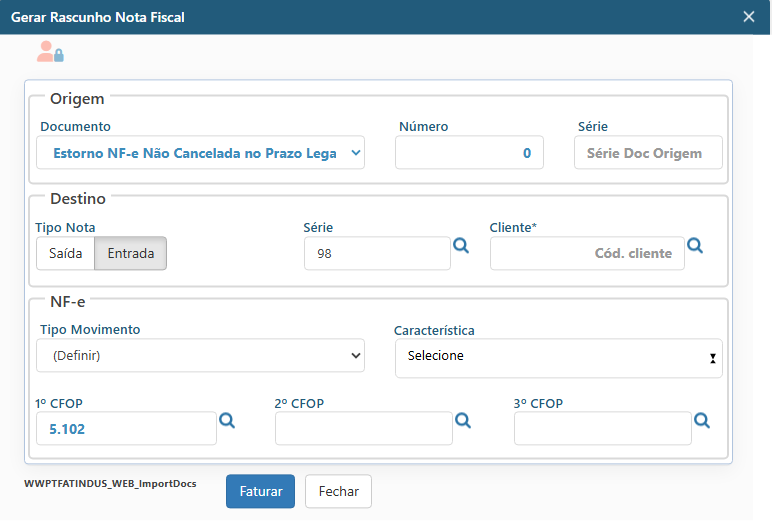The image size is (772, 527).
Task: Select Entrada as Tipo Nota
Action: [x=130, y=254]
